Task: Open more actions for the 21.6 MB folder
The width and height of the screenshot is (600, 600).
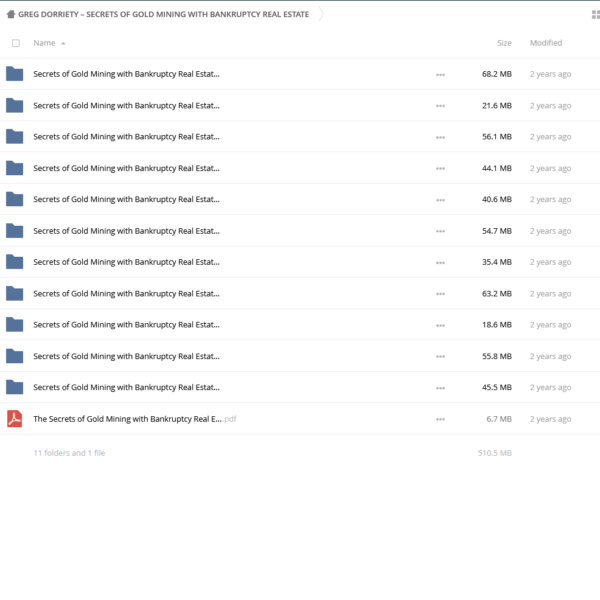Action: point(440,106)
